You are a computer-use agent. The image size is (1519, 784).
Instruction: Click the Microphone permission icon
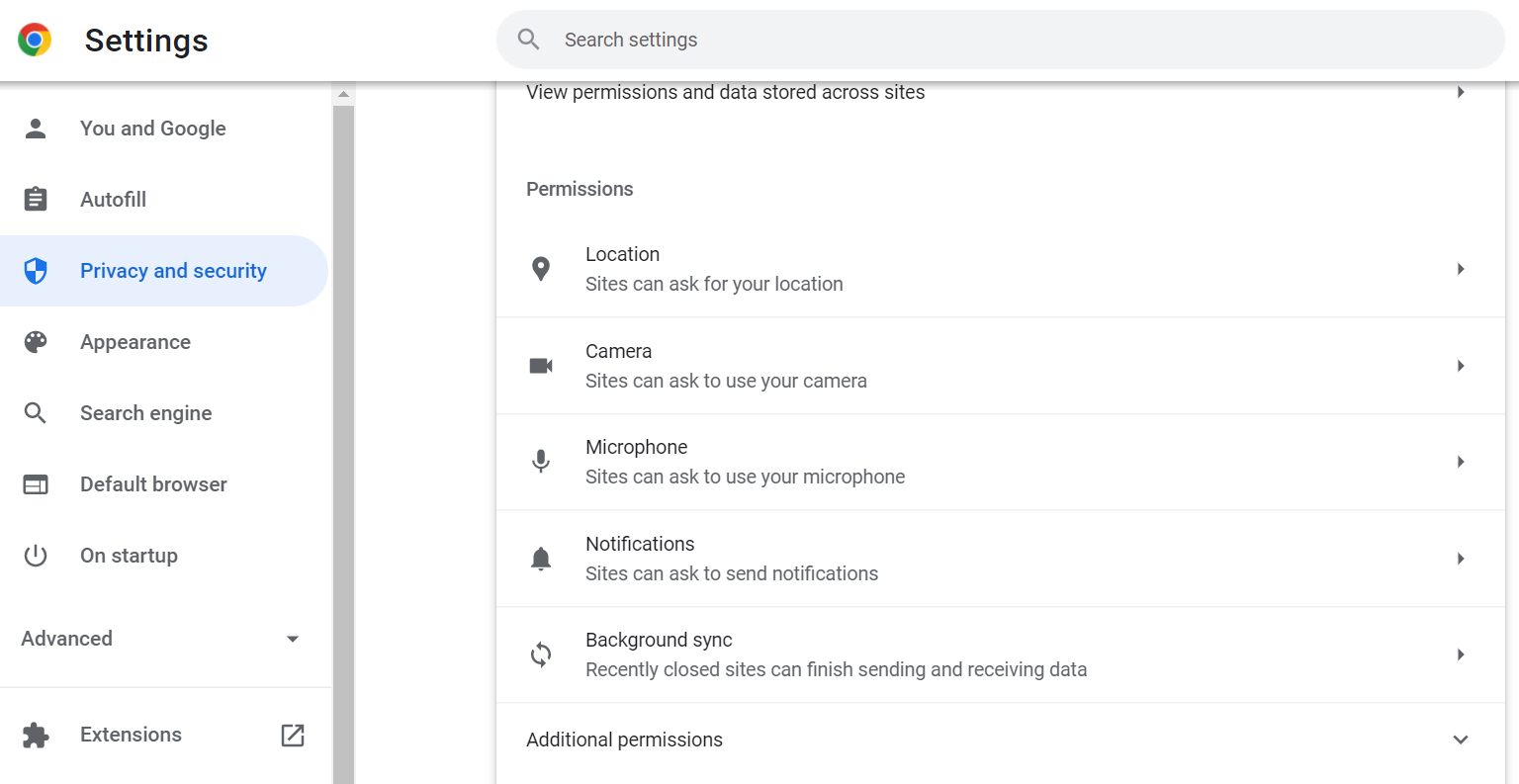541,462
